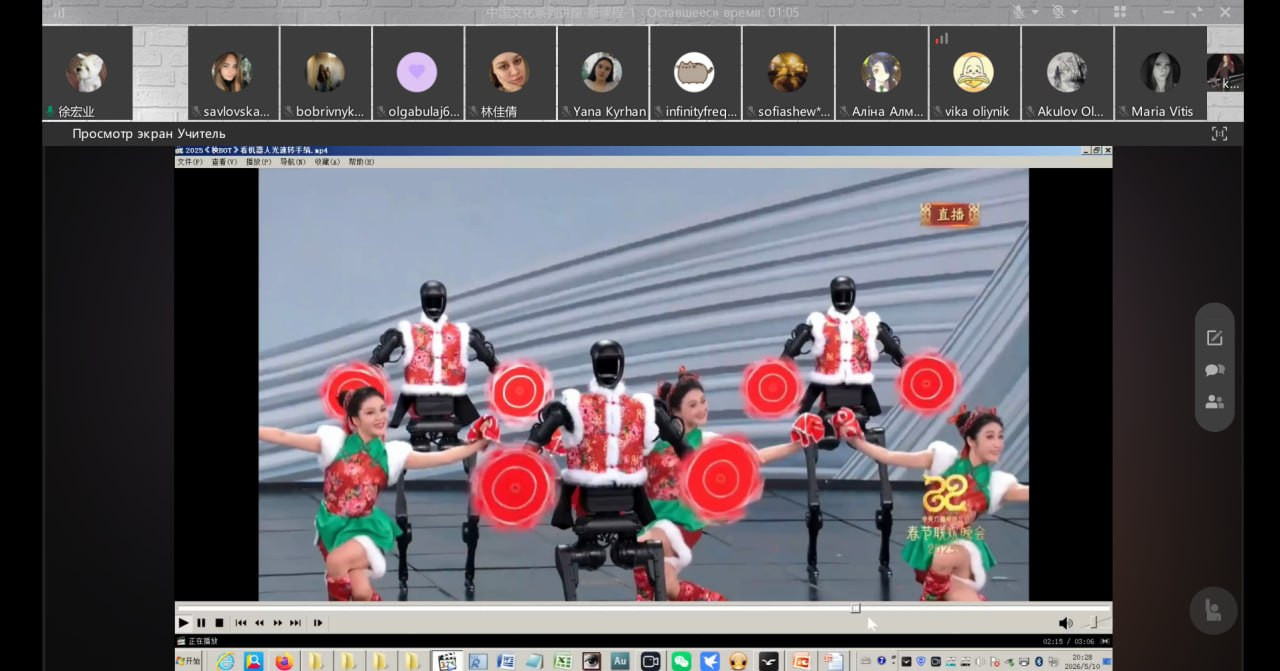Viewport: 1280px width, 671px height.
Task: Open the annotation pencil tool in right sidebar
Action: [x=1214, y=338]
